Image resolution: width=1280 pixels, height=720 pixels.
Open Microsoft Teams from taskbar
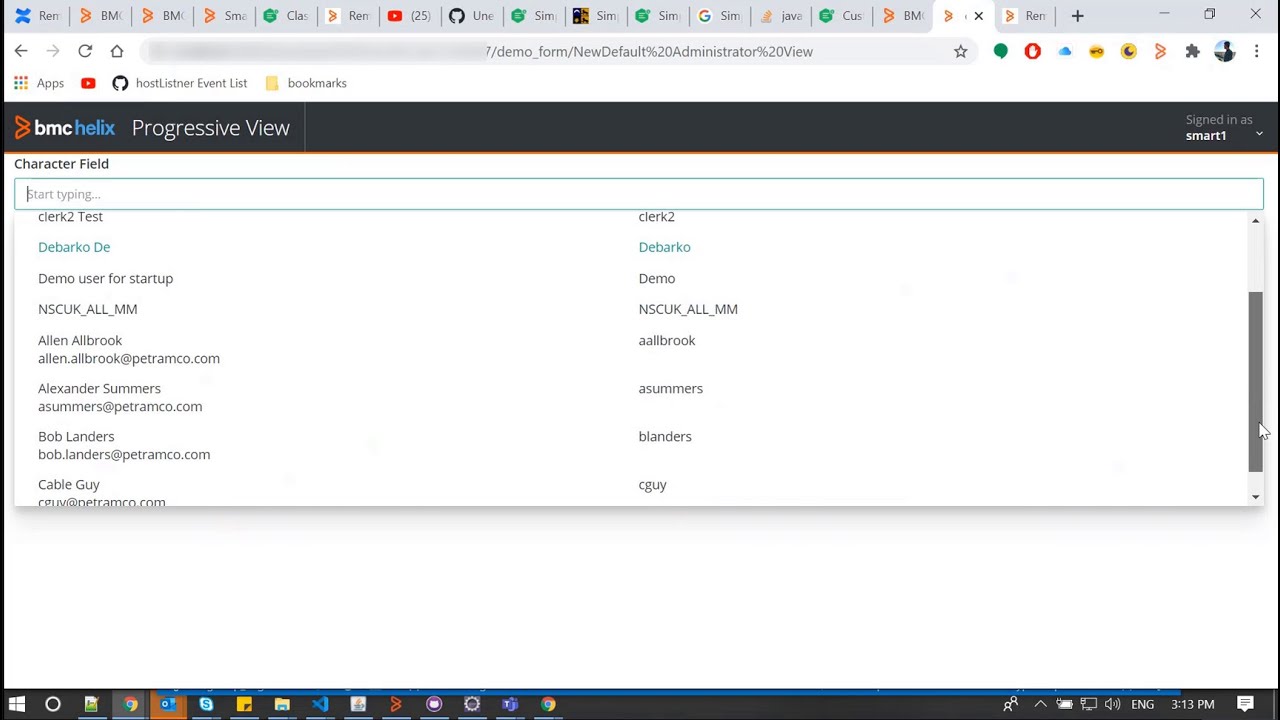510,705
